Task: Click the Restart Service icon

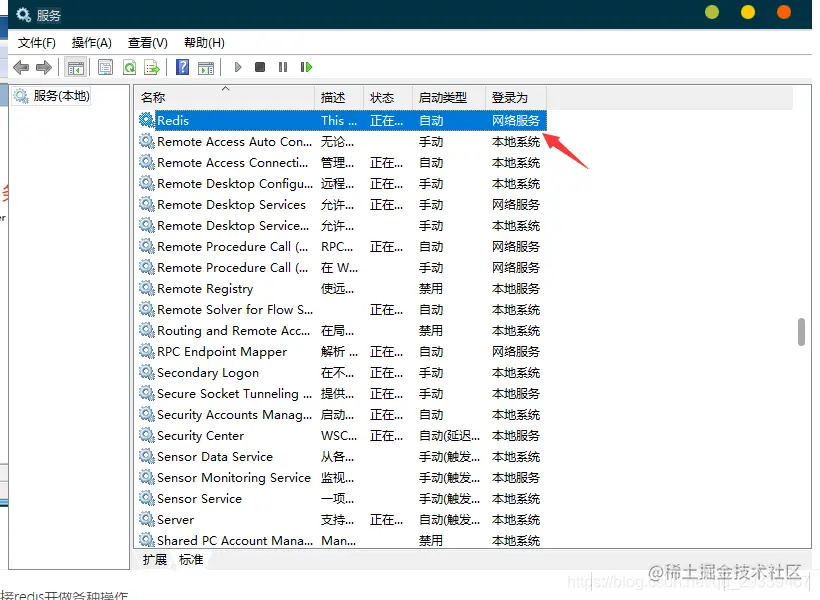Action: click(x=306, y=67)
